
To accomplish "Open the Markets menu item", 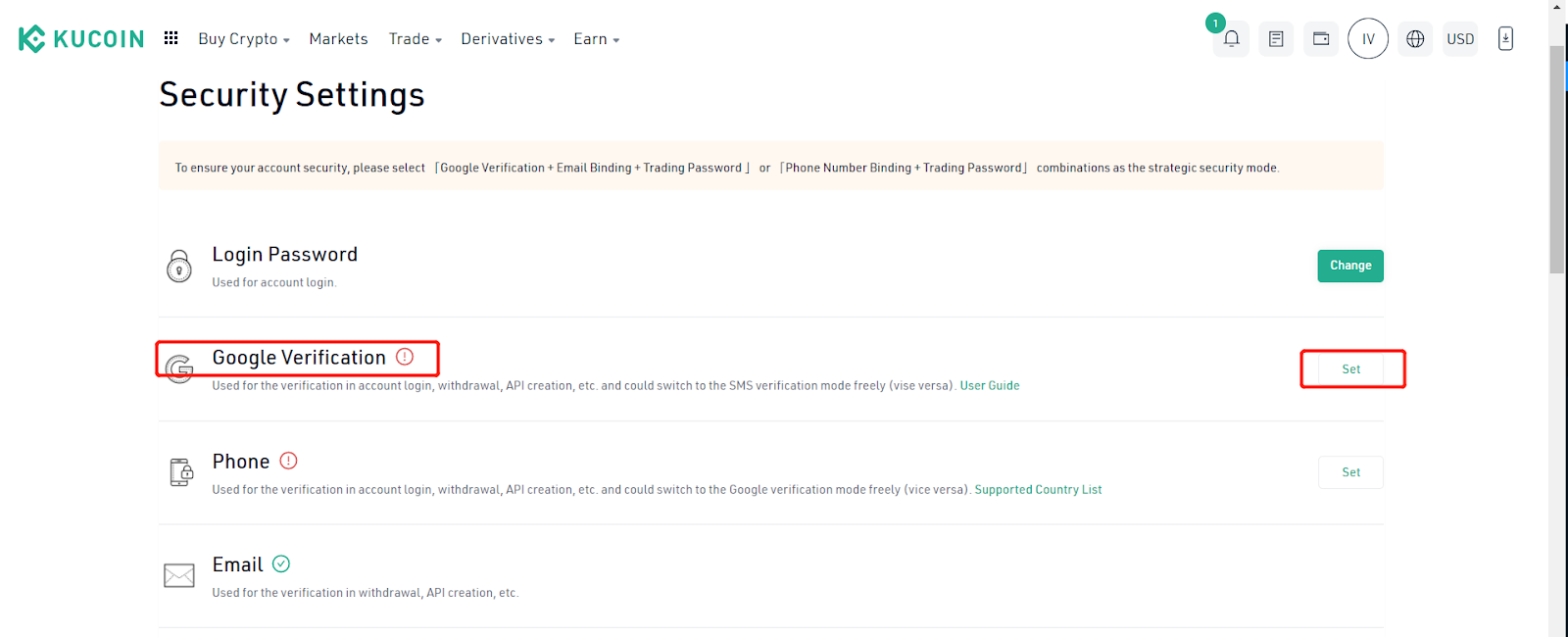I will point(338,39).
